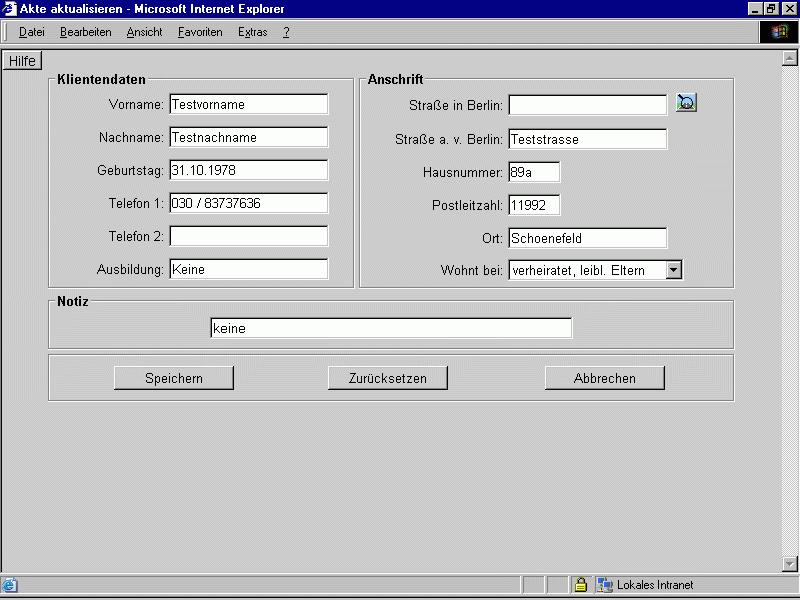Click the Postleitzahl field

click(534, 205)
